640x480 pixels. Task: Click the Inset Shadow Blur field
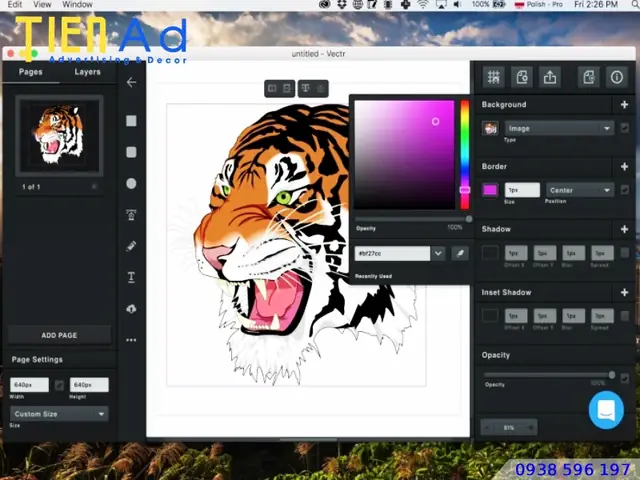573,316
